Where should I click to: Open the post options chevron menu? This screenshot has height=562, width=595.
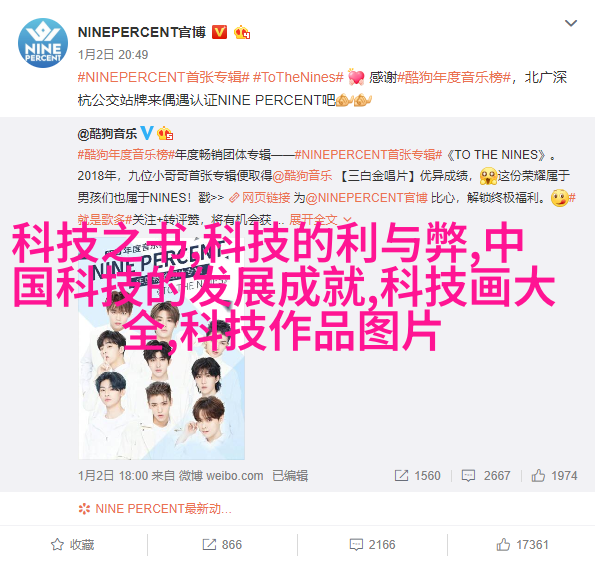(x=571, y=24)
